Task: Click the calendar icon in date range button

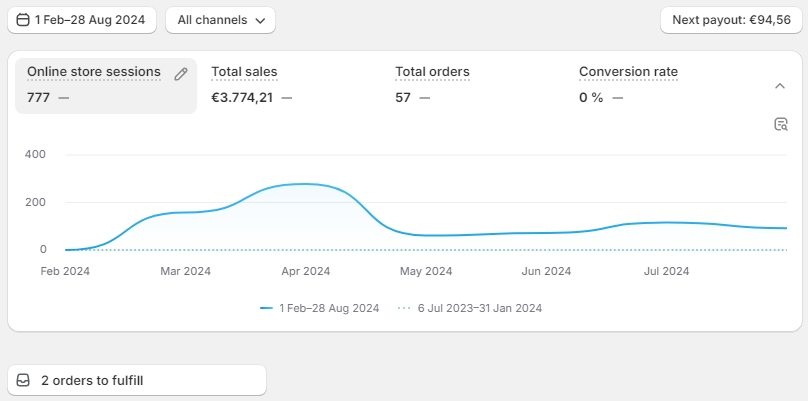Action: click(x=23, y=20)
